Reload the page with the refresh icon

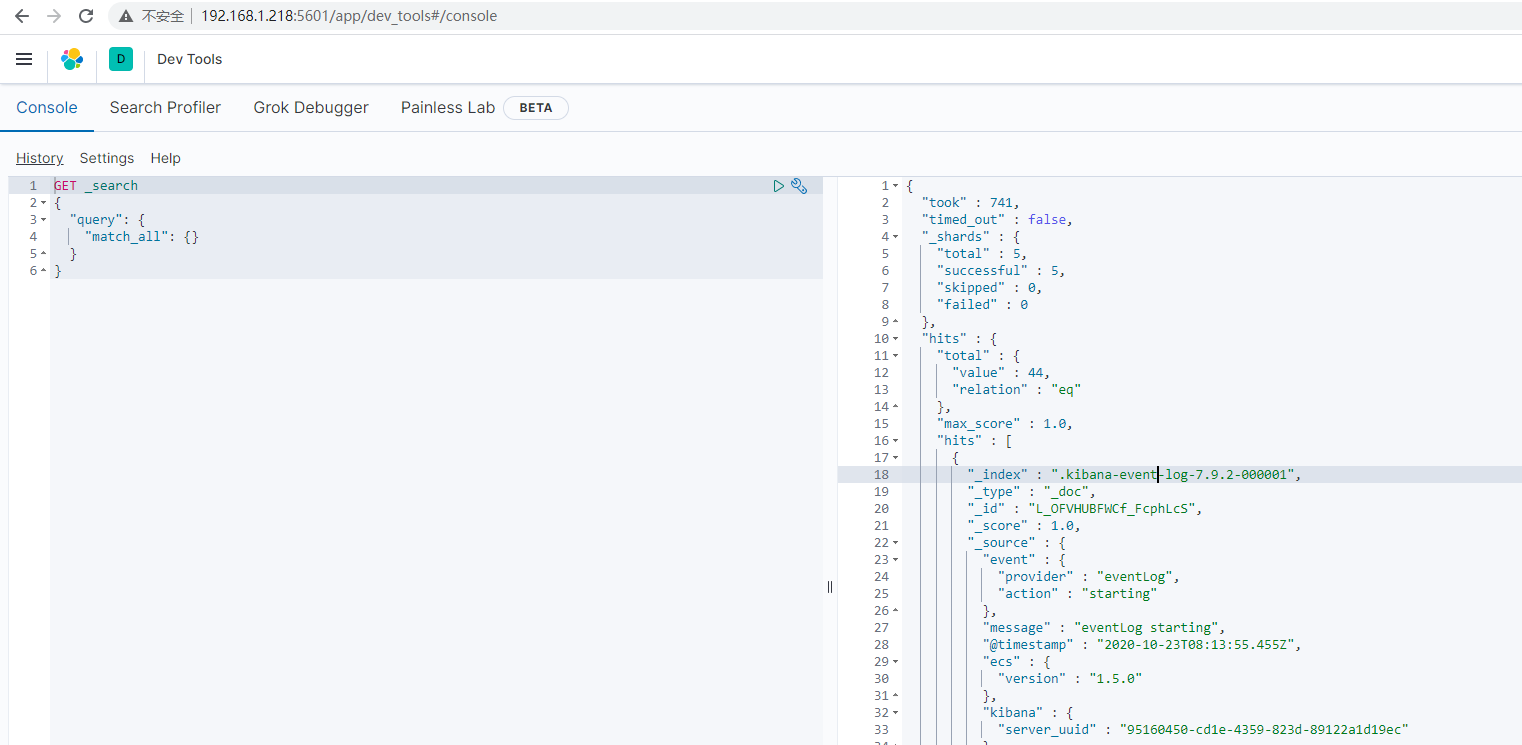click(86, 16)
